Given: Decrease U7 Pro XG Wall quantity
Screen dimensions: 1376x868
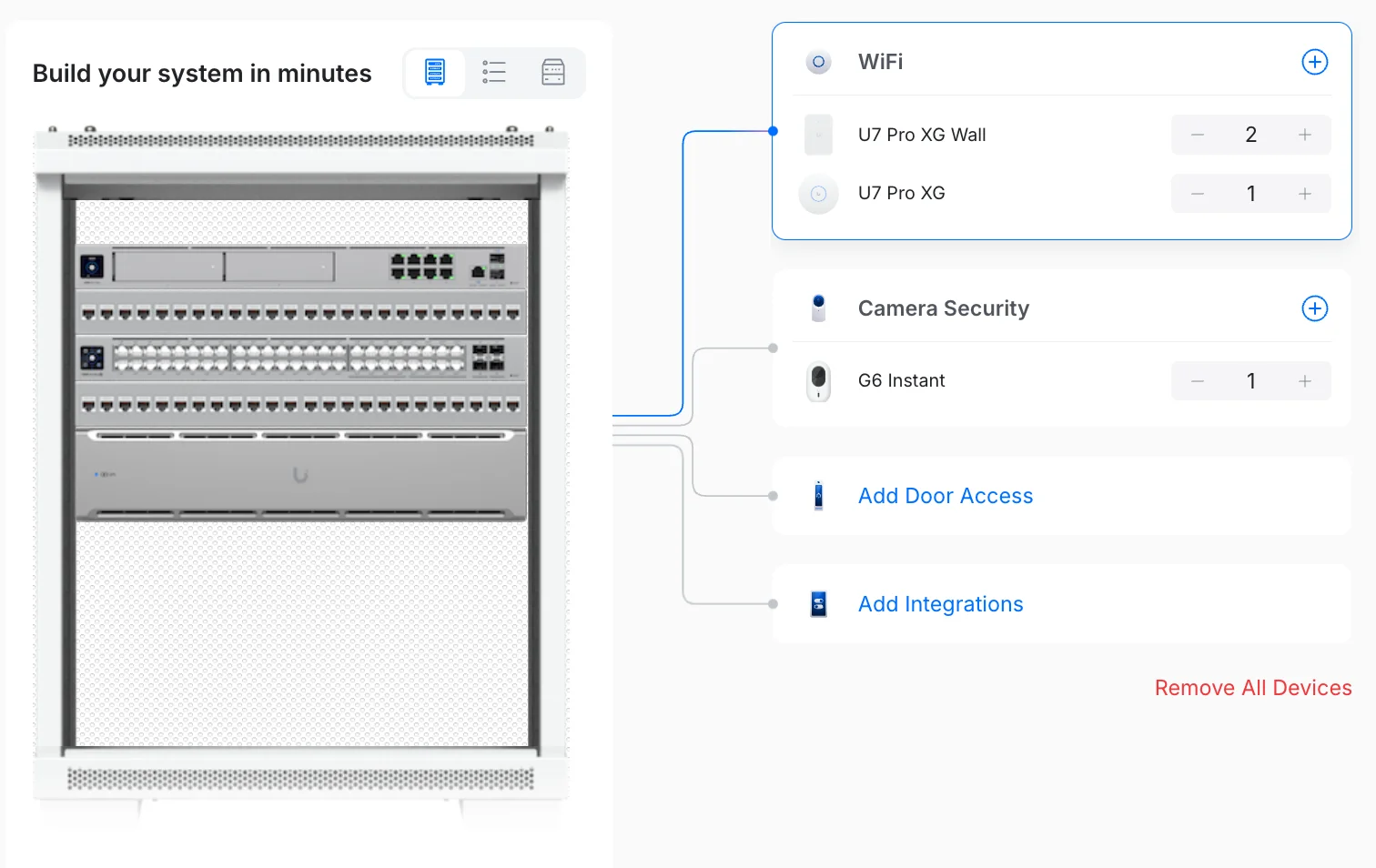Looking at the screenshot, I should click(x=1198, y=135).
